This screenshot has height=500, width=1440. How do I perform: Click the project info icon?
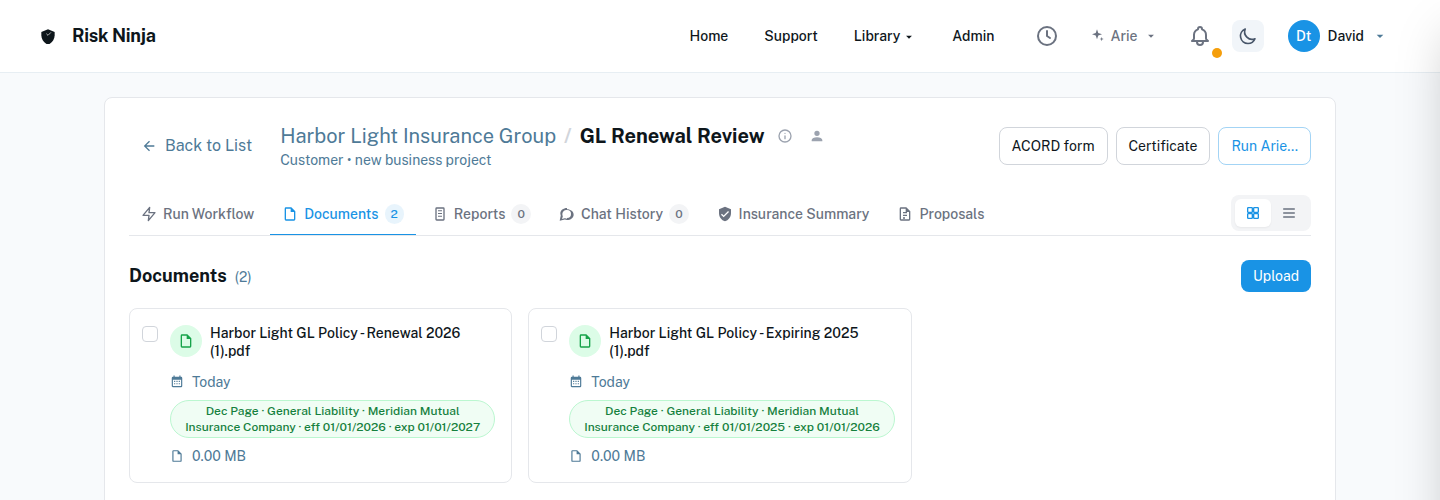pyautogui.click(x=785, y=136)
